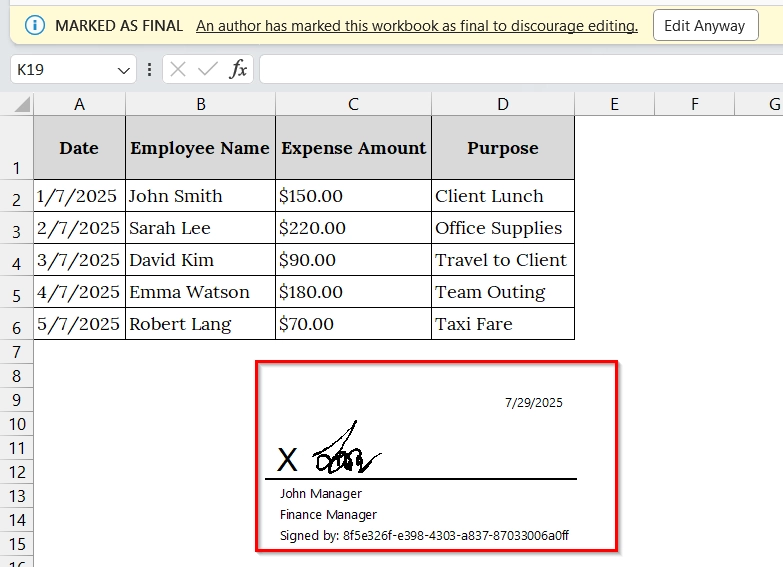Click the three-dot formula bar handle
The width and height of the screenshot is (783, 567).
click(x=149, y=69)
